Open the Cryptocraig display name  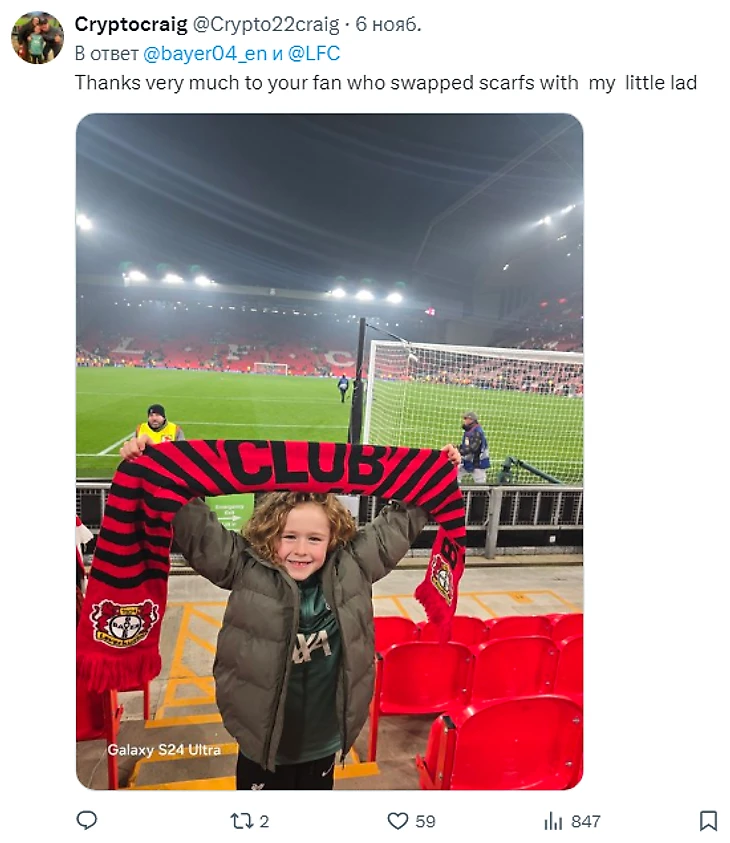[131, 24]
